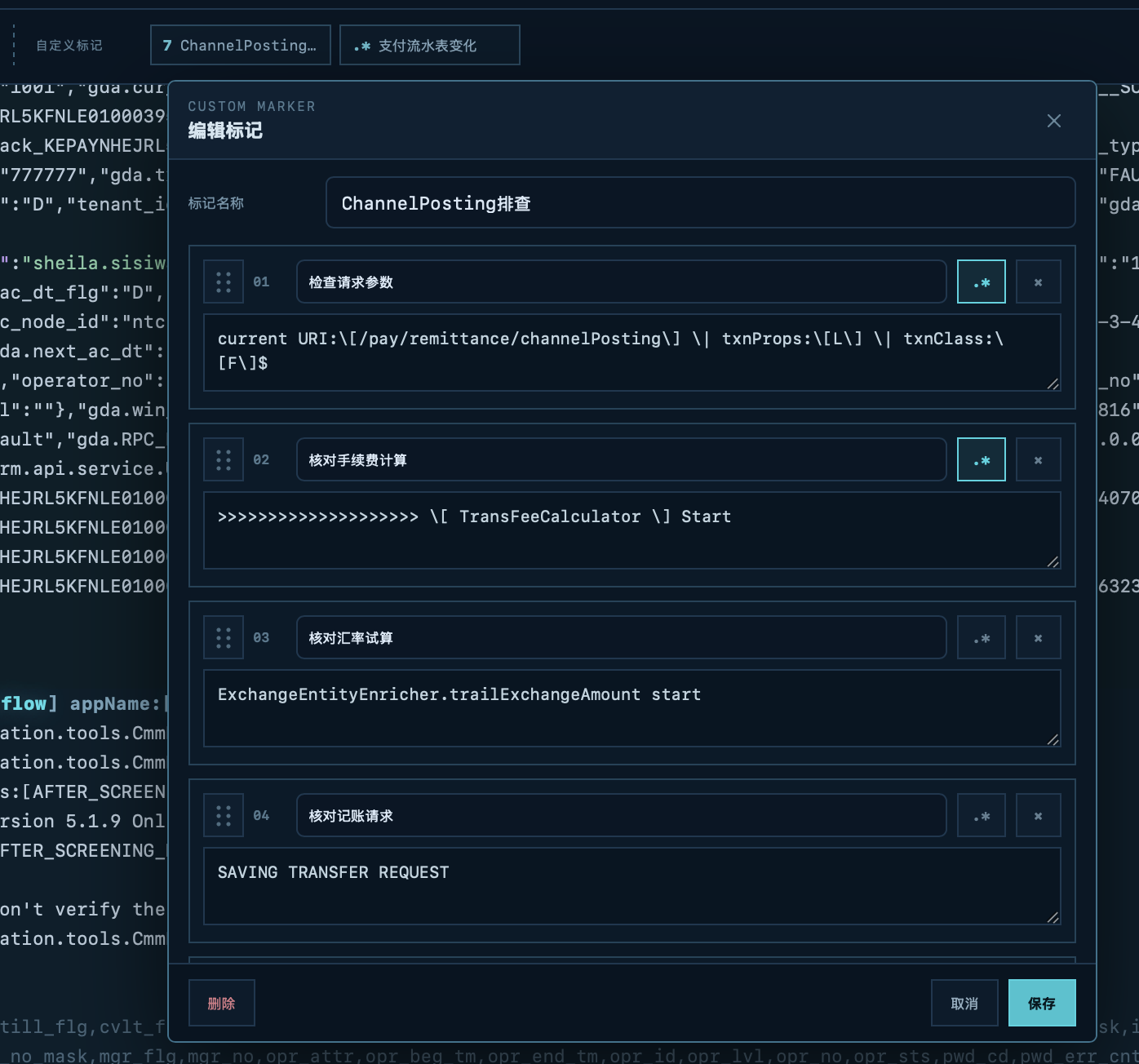The width and height of the screenshot is (1139, 1064).
Task: Close the 编辑标记 dialog
Action: pyautogui.click(x=1054, y=121)
